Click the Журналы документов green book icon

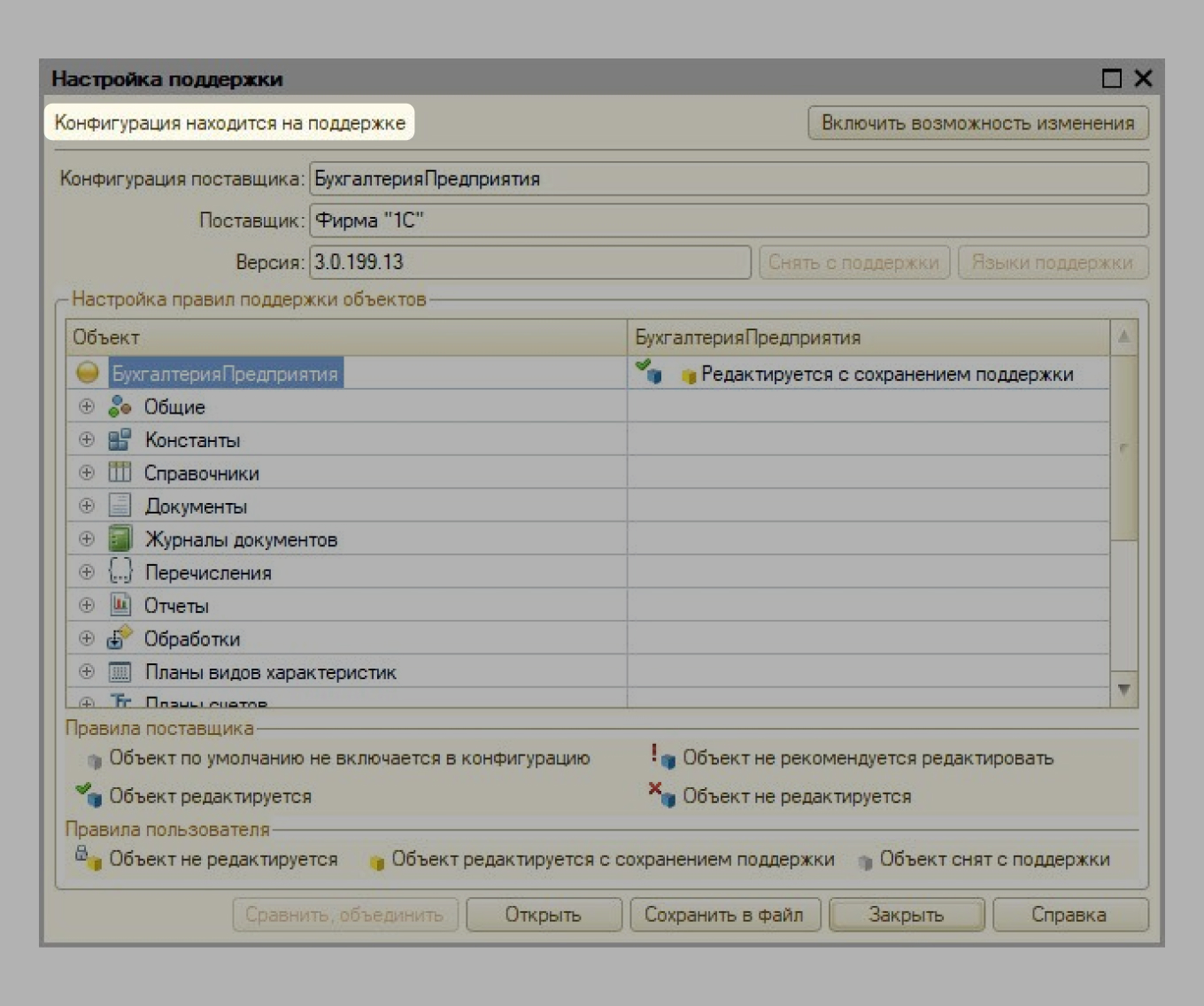pos(120,538)
